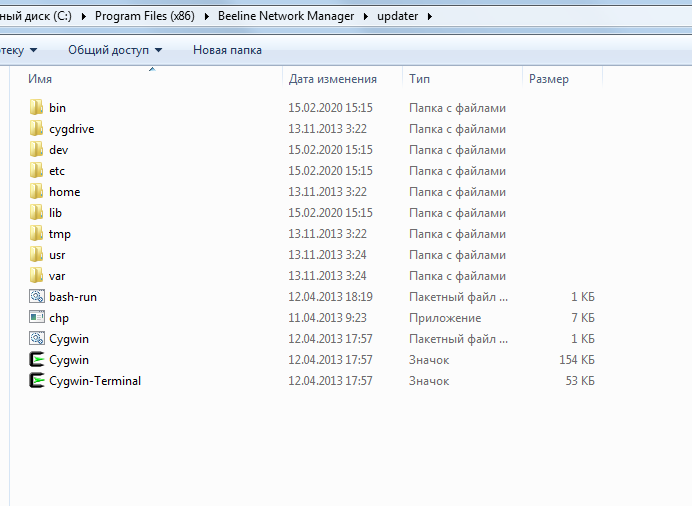Sort by Тип column header
692x506 pixels.
click(419, 79)
